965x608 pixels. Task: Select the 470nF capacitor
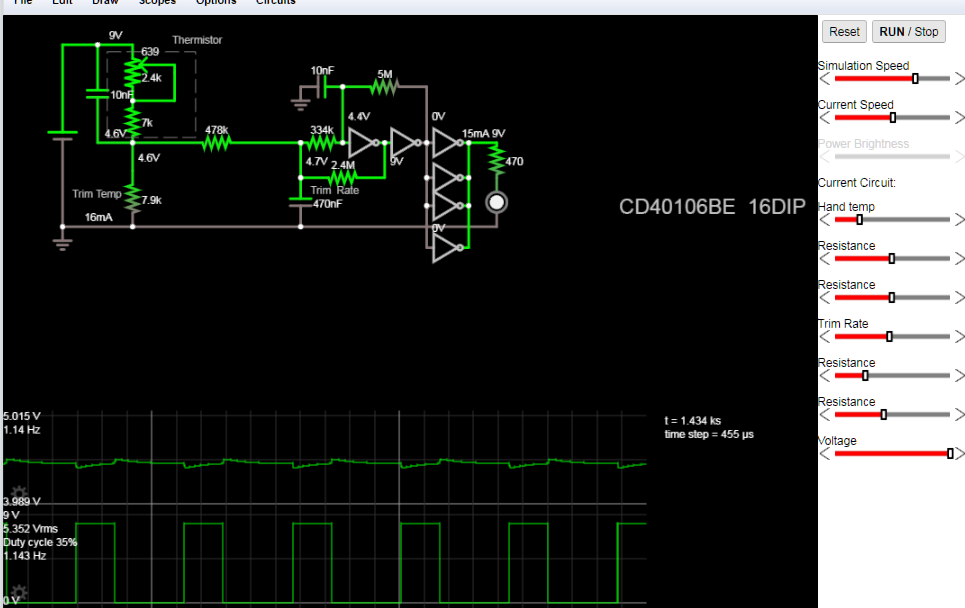300,202
